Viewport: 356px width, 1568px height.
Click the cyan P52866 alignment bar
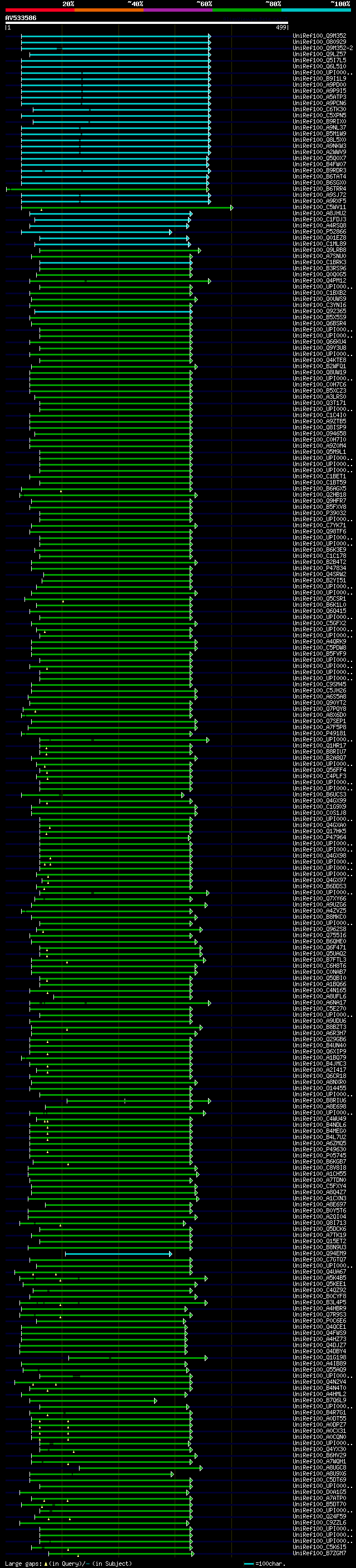[97, 232]
